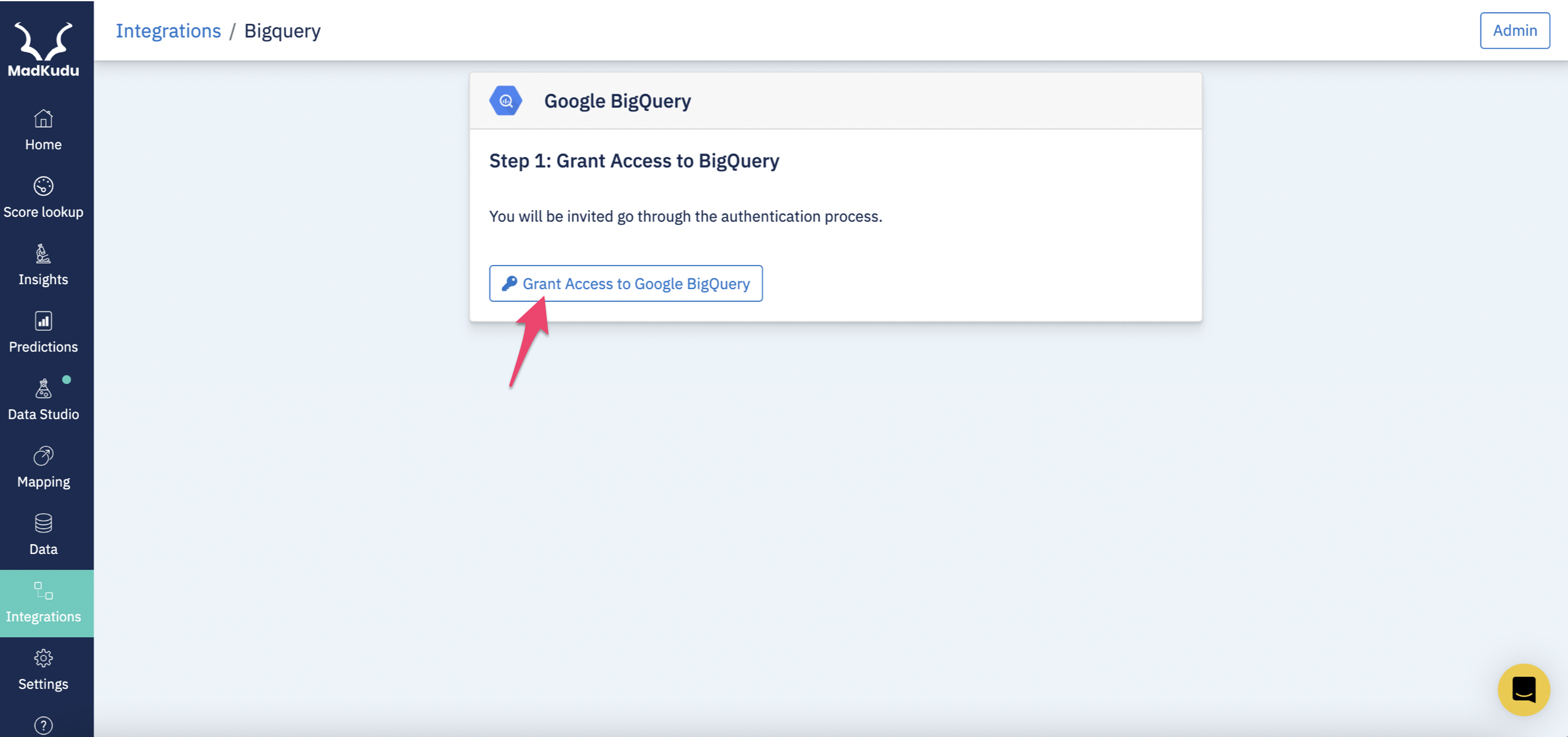The width and height of the screenshot is (1568, 737).
Task: Open the Settings gear icon
Action: 43,658
